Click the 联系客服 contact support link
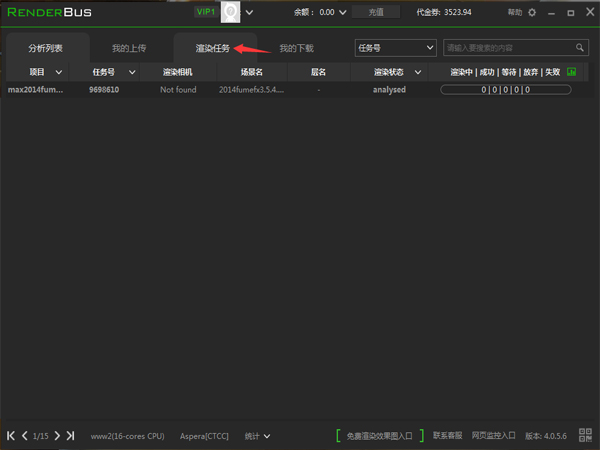This screenshot has height=450, width=600. coord(447,435)
